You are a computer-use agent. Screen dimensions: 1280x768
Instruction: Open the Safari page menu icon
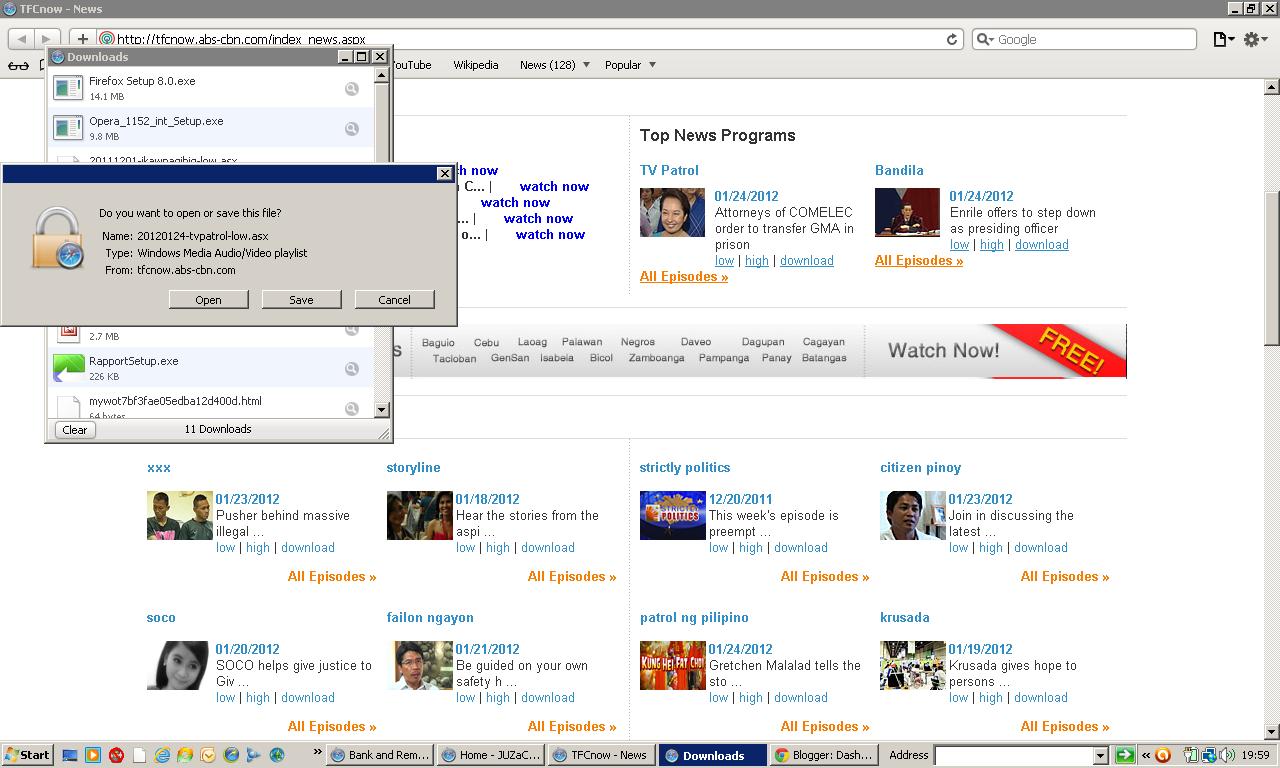[x=1224, y=39]
